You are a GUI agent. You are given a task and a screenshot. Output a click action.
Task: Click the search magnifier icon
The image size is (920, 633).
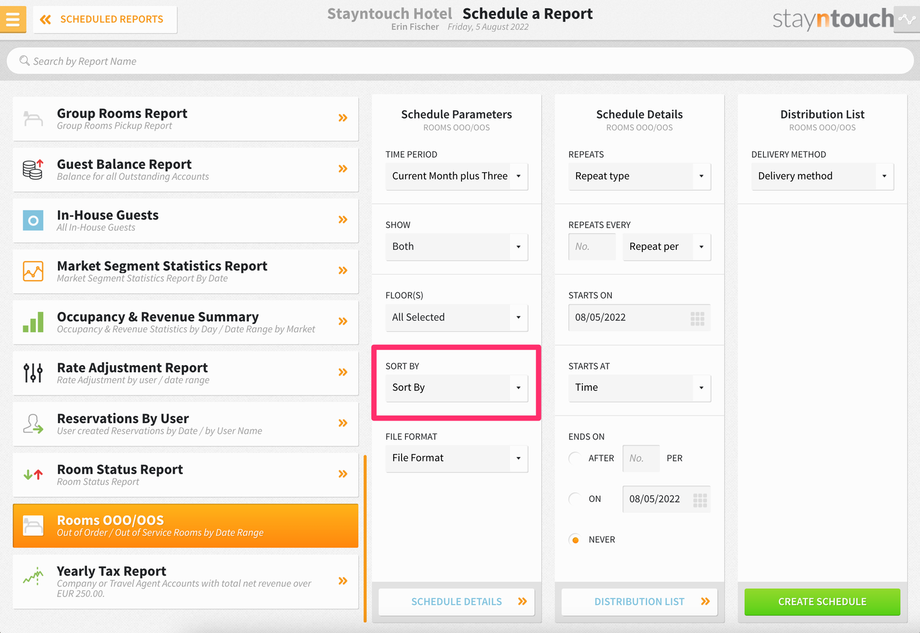click(x=24, y=60)
